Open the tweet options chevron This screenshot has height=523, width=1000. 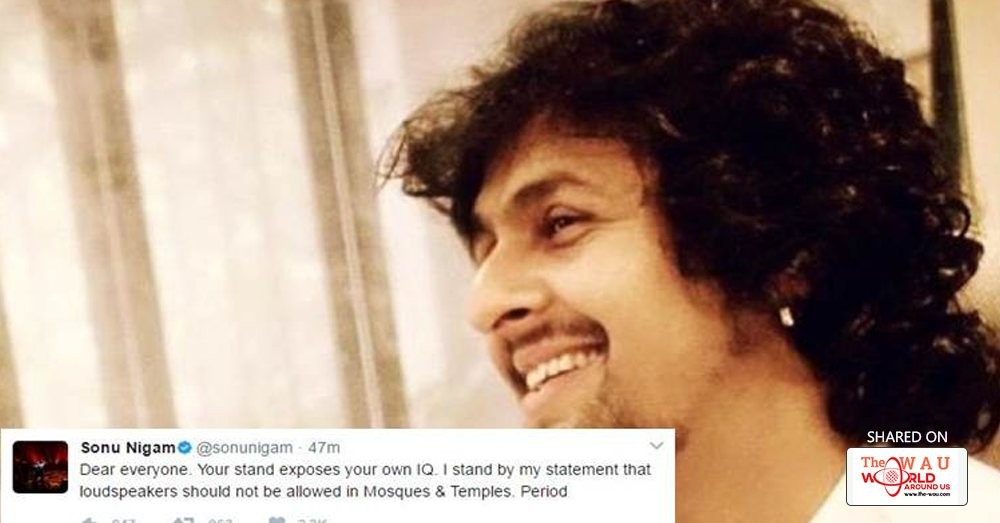point(656,446)
